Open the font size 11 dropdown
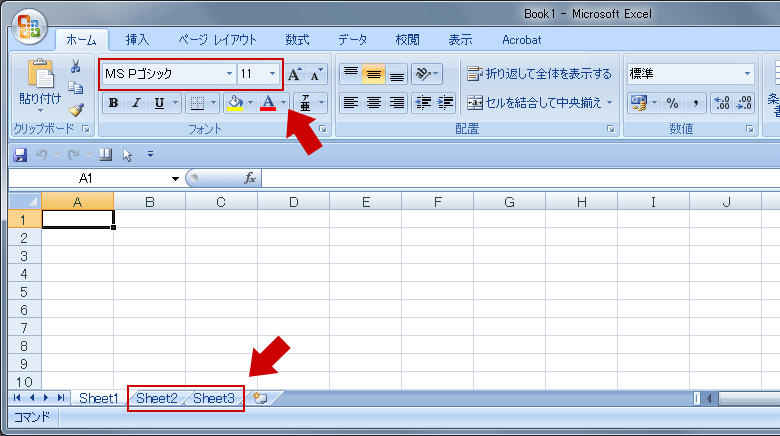Viewport: 780px width, 436px height. 273,74
